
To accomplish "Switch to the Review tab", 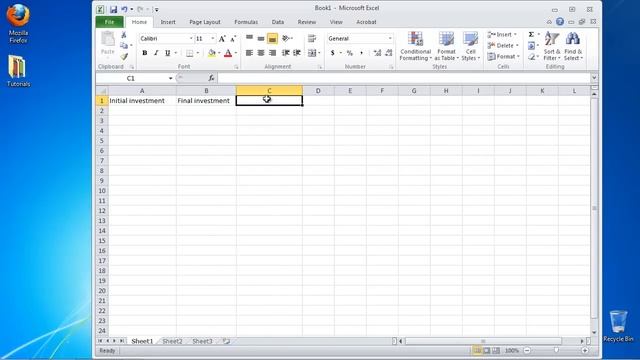I will (307, 22).
